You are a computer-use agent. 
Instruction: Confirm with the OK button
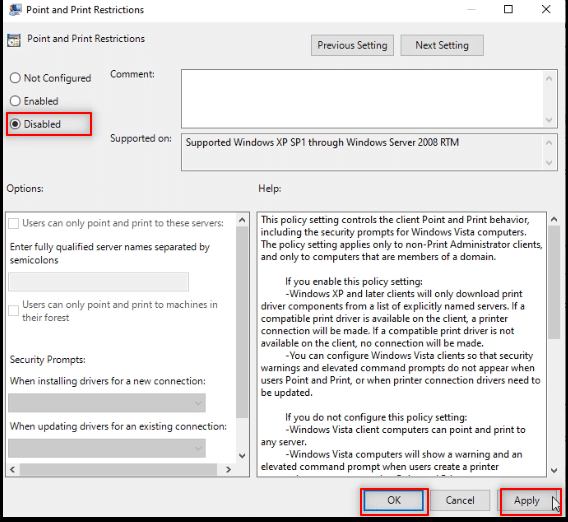click(x=394, y=501)
